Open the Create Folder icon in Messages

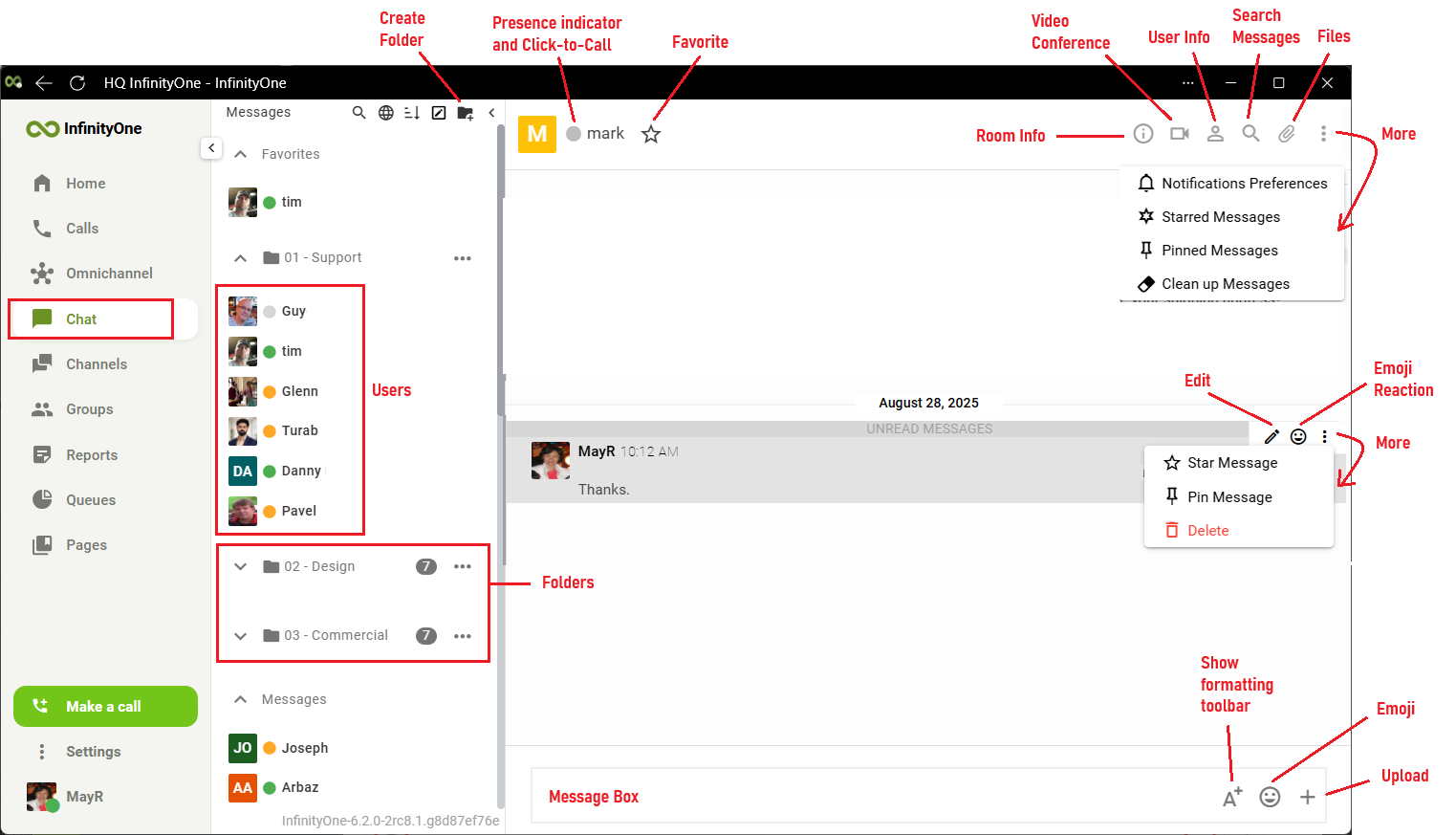point(466,113)
